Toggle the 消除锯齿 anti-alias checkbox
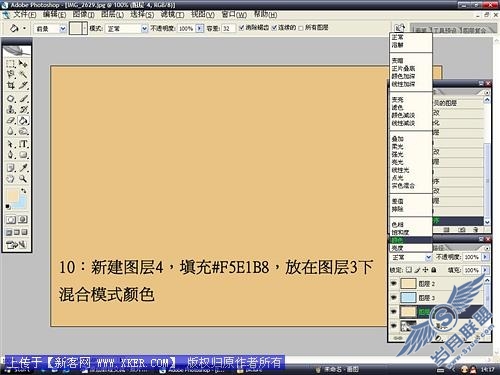This screenshot has width=500, height=375. tap(241, 28)
